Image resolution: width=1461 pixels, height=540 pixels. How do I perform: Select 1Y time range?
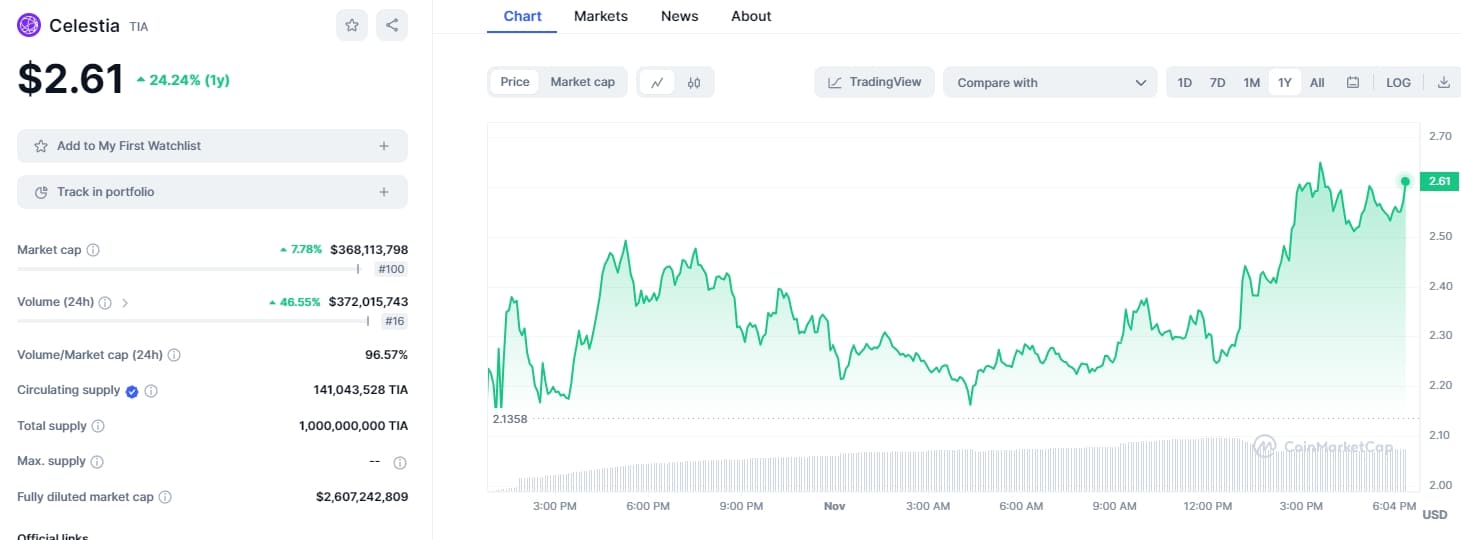tap(1285, 82)
